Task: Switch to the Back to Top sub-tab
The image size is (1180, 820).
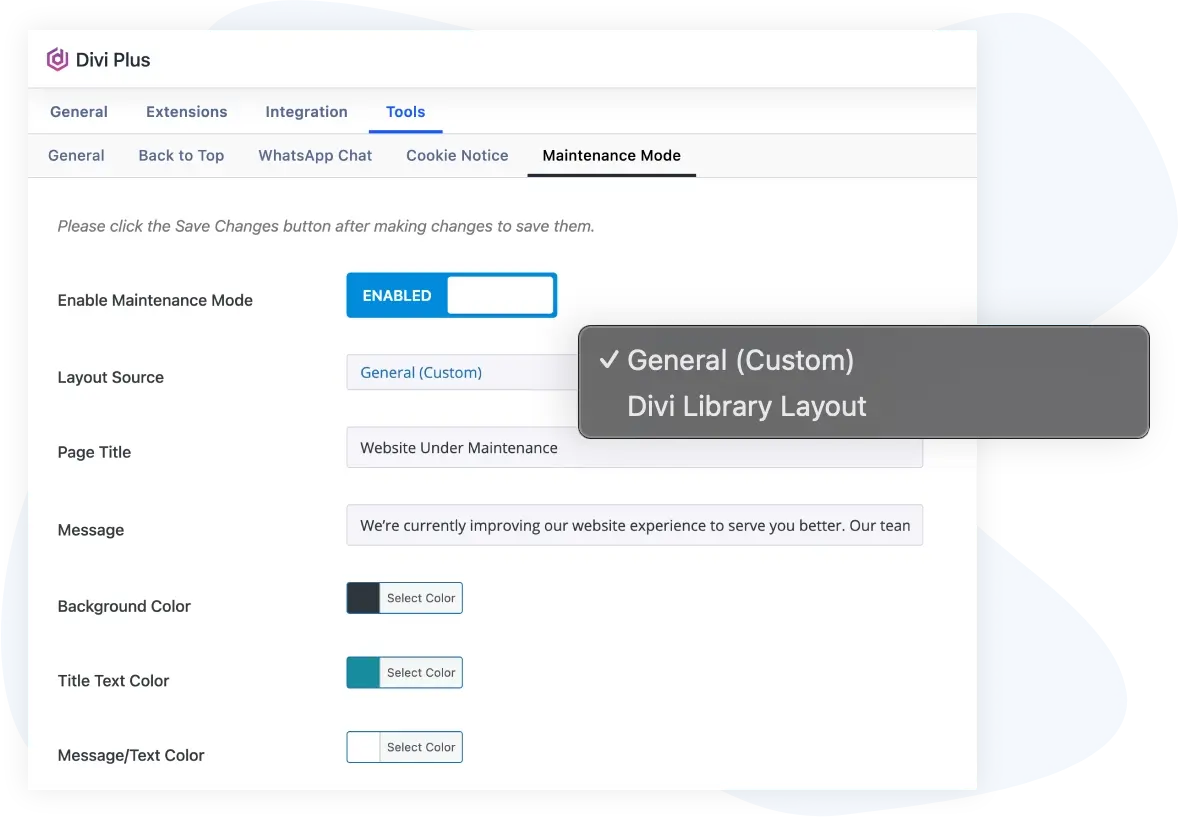Action: (181, 155)
